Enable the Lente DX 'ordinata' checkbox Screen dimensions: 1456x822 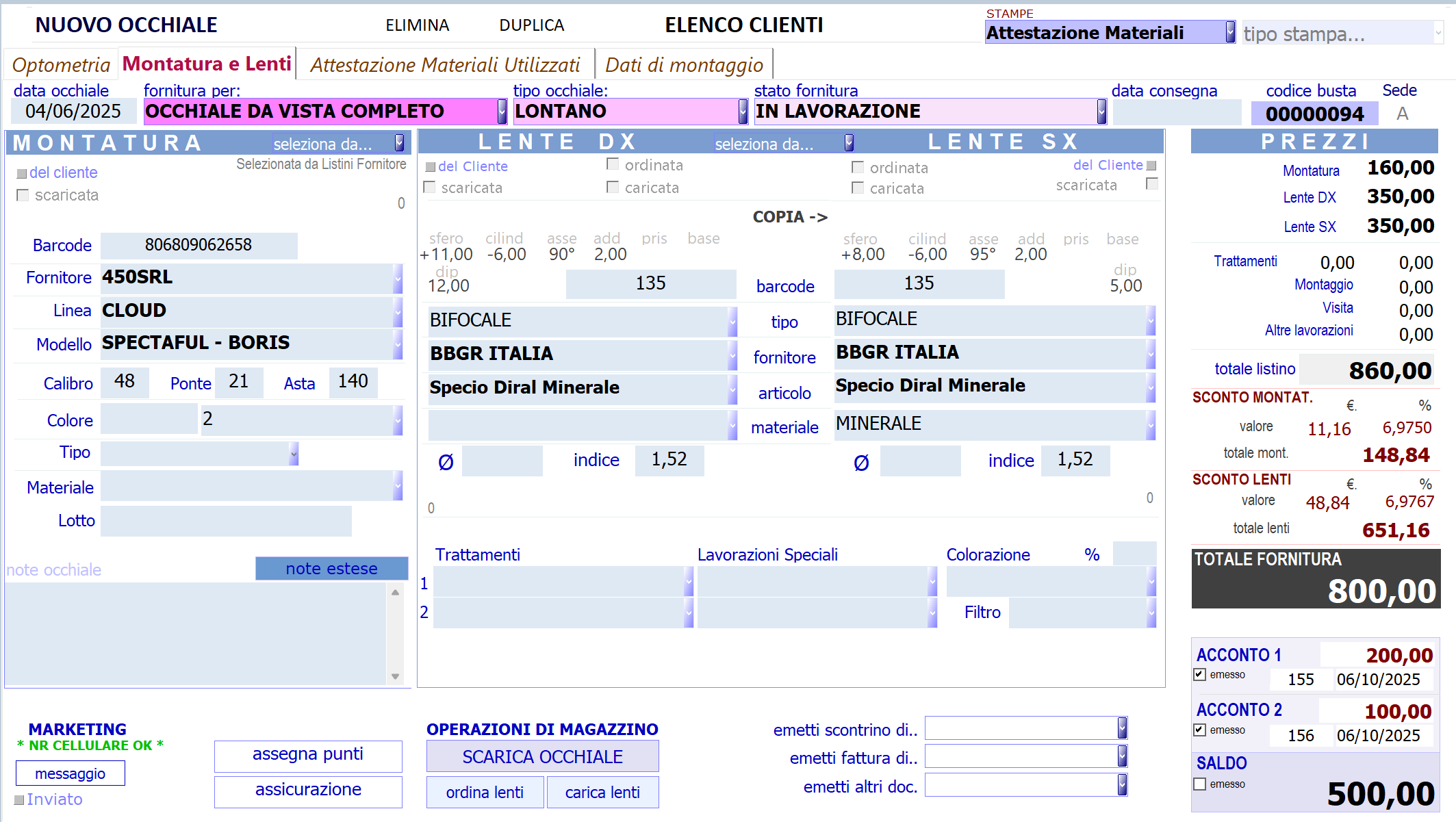tap(613, 164)
